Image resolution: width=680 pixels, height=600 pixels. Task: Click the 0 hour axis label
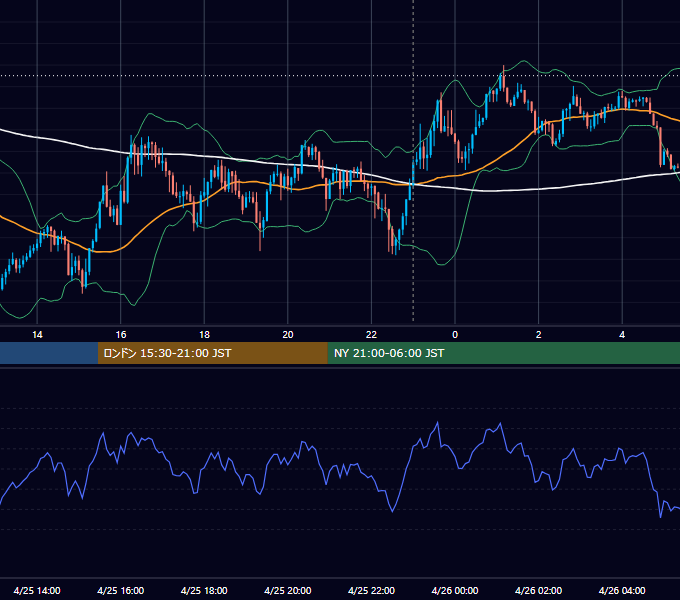pos(455,335)
